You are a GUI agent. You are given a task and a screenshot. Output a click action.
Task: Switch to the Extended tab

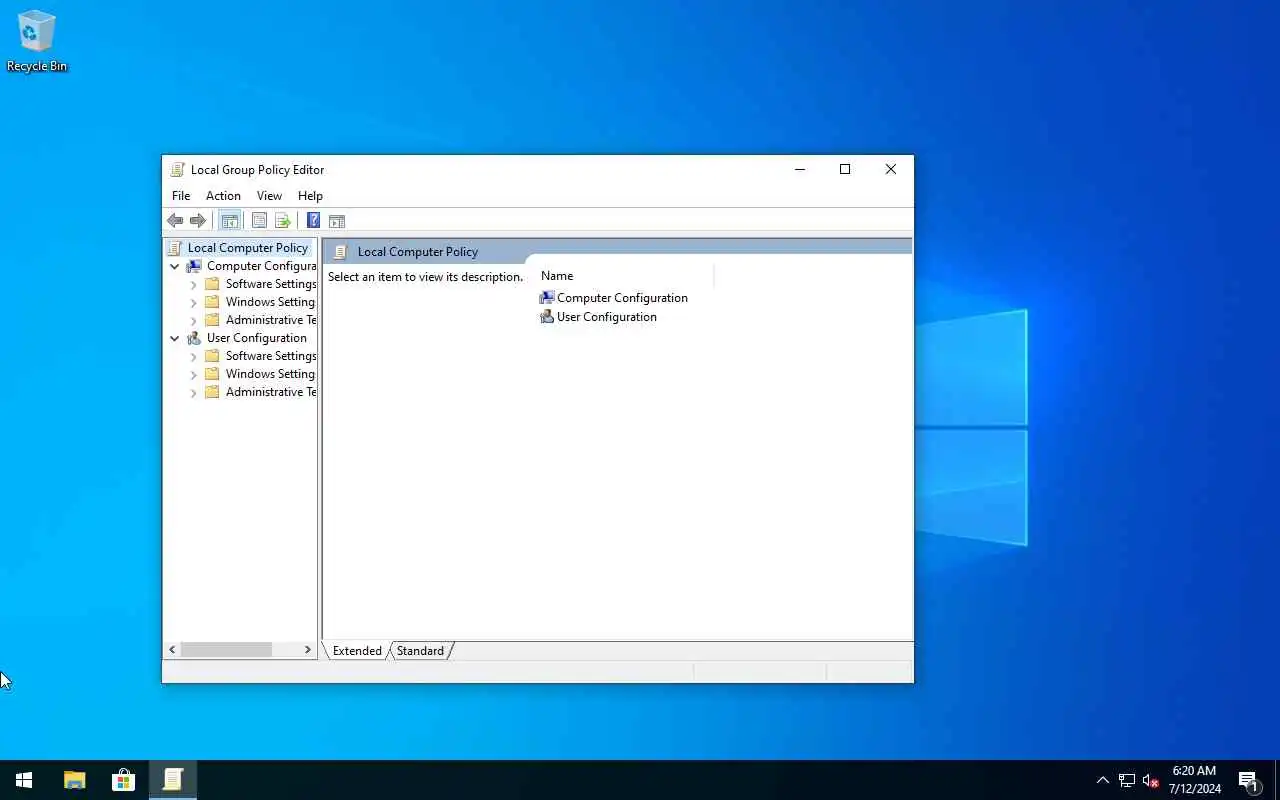(357, 651)
